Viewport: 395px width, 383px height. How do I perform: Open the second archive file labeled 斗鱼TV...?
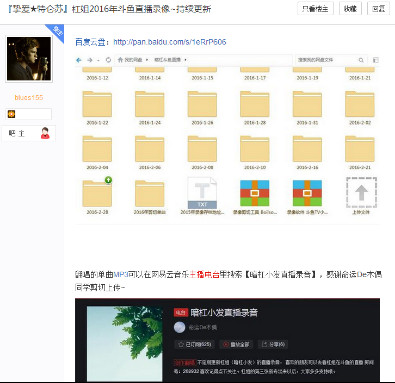tap(307, 193)
